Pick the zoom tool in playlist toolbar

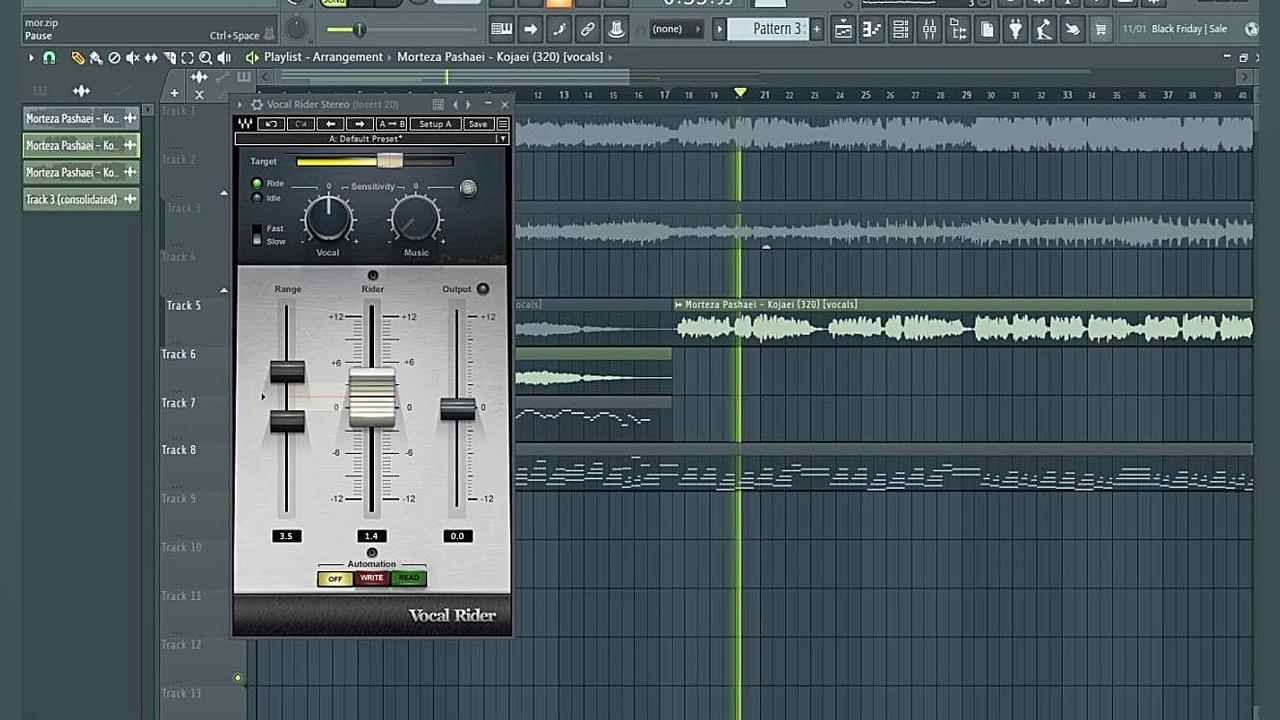pos(205,58)
